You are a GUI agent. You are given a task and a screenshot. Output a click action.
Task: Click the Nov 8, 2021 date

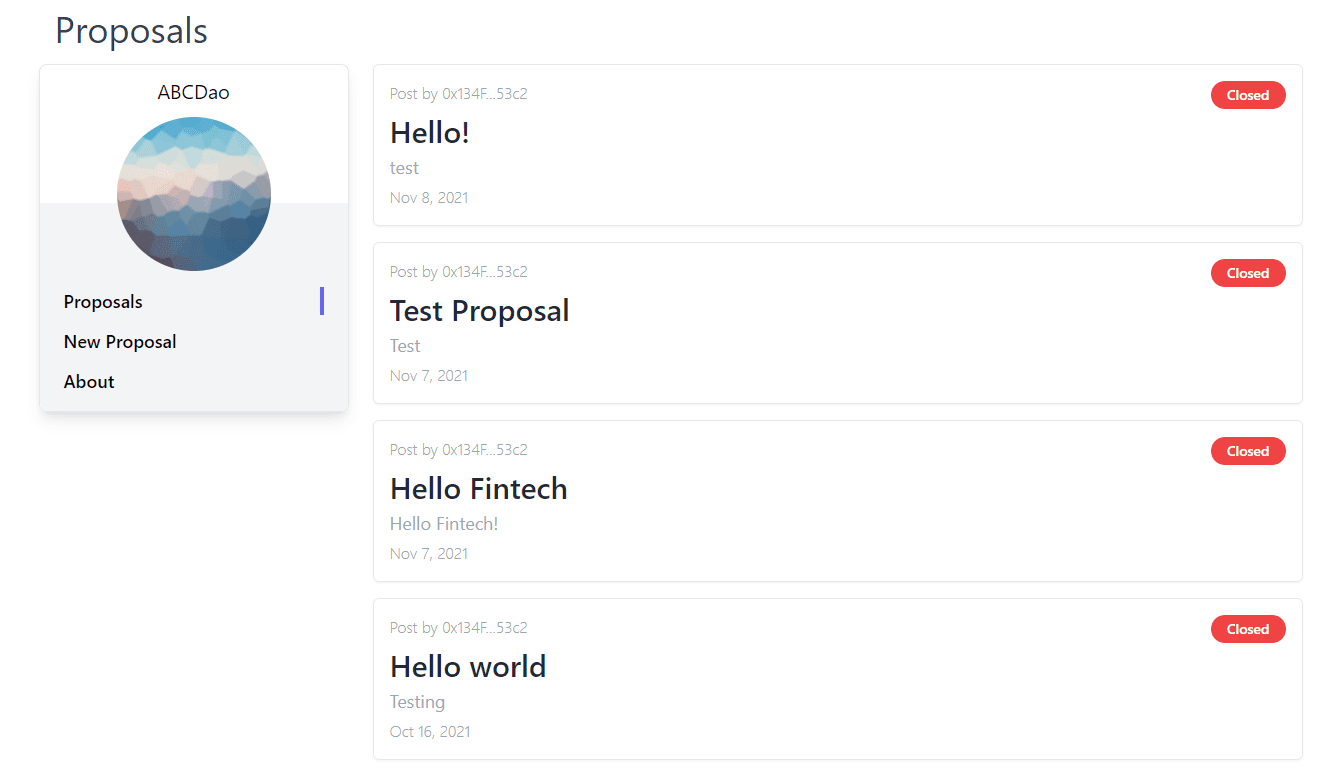coord(429,198)
